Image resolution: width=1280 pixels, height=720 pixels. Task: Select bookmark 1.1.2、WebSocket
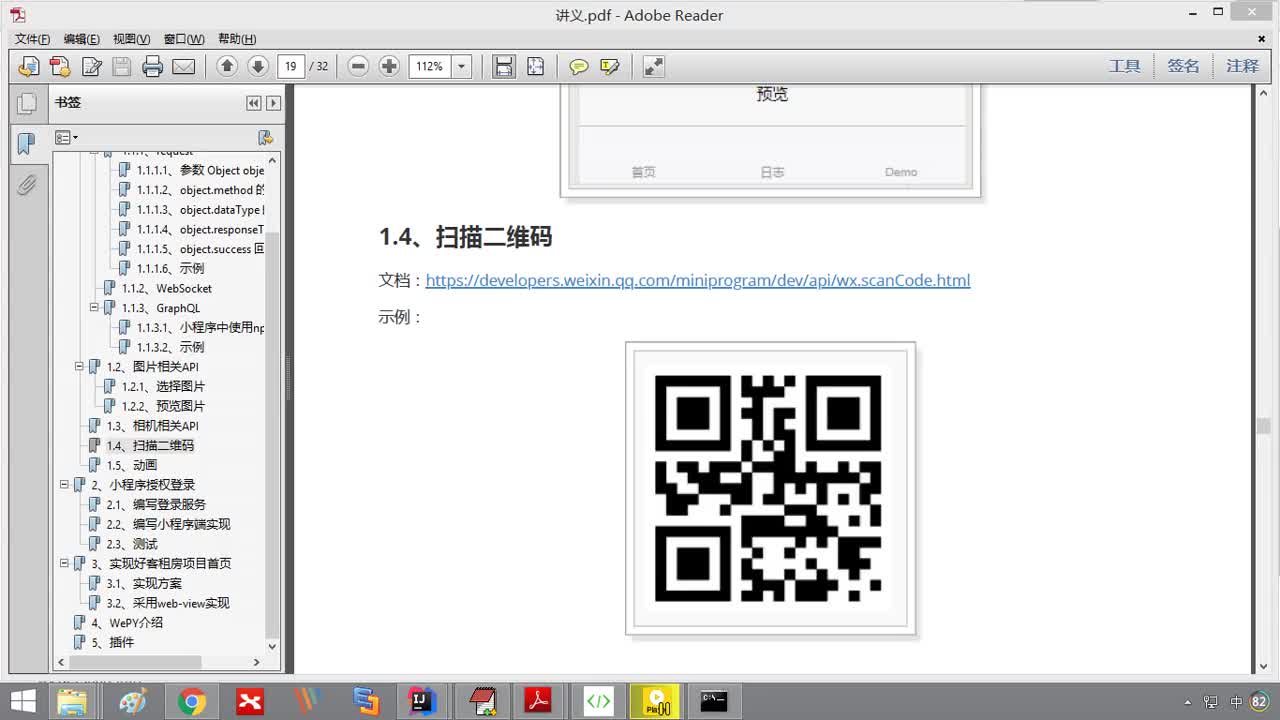(x=166, y=288)
